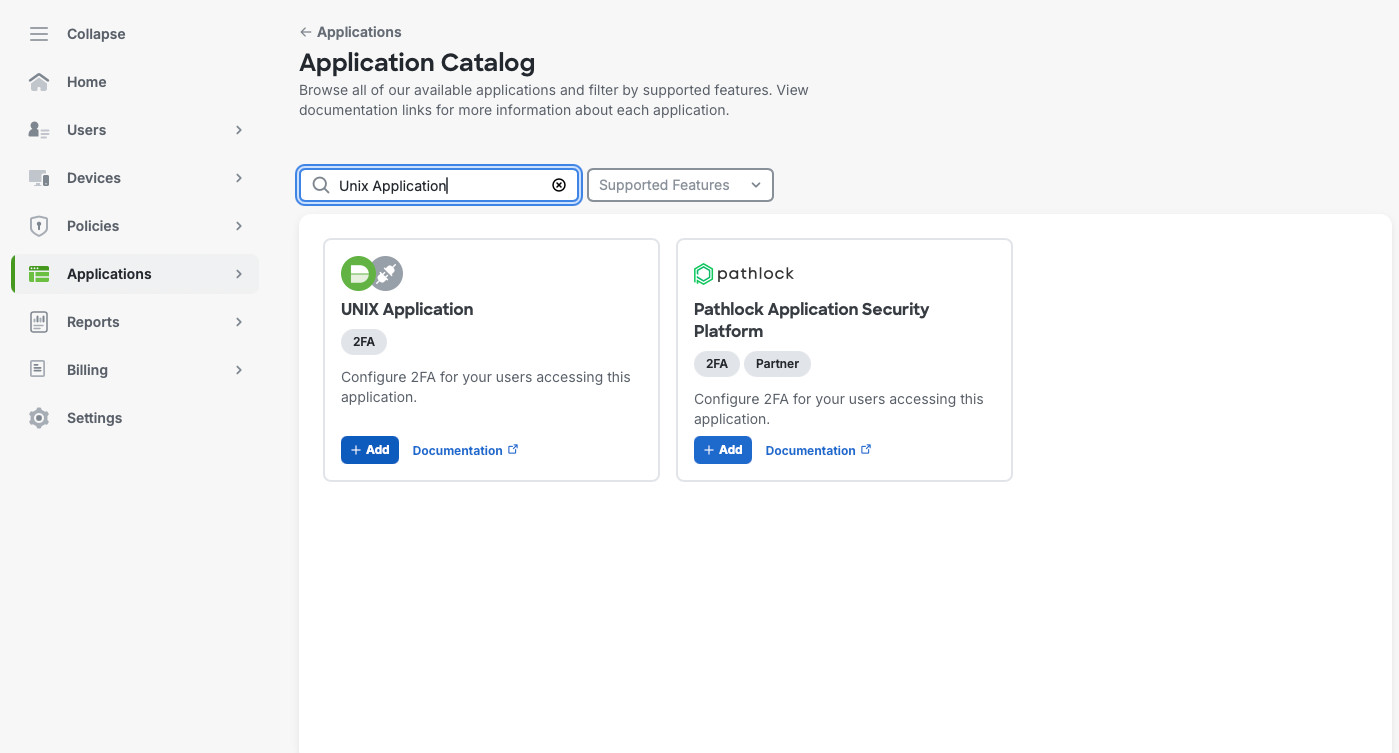Click the Billing document icon

[39, 370]
